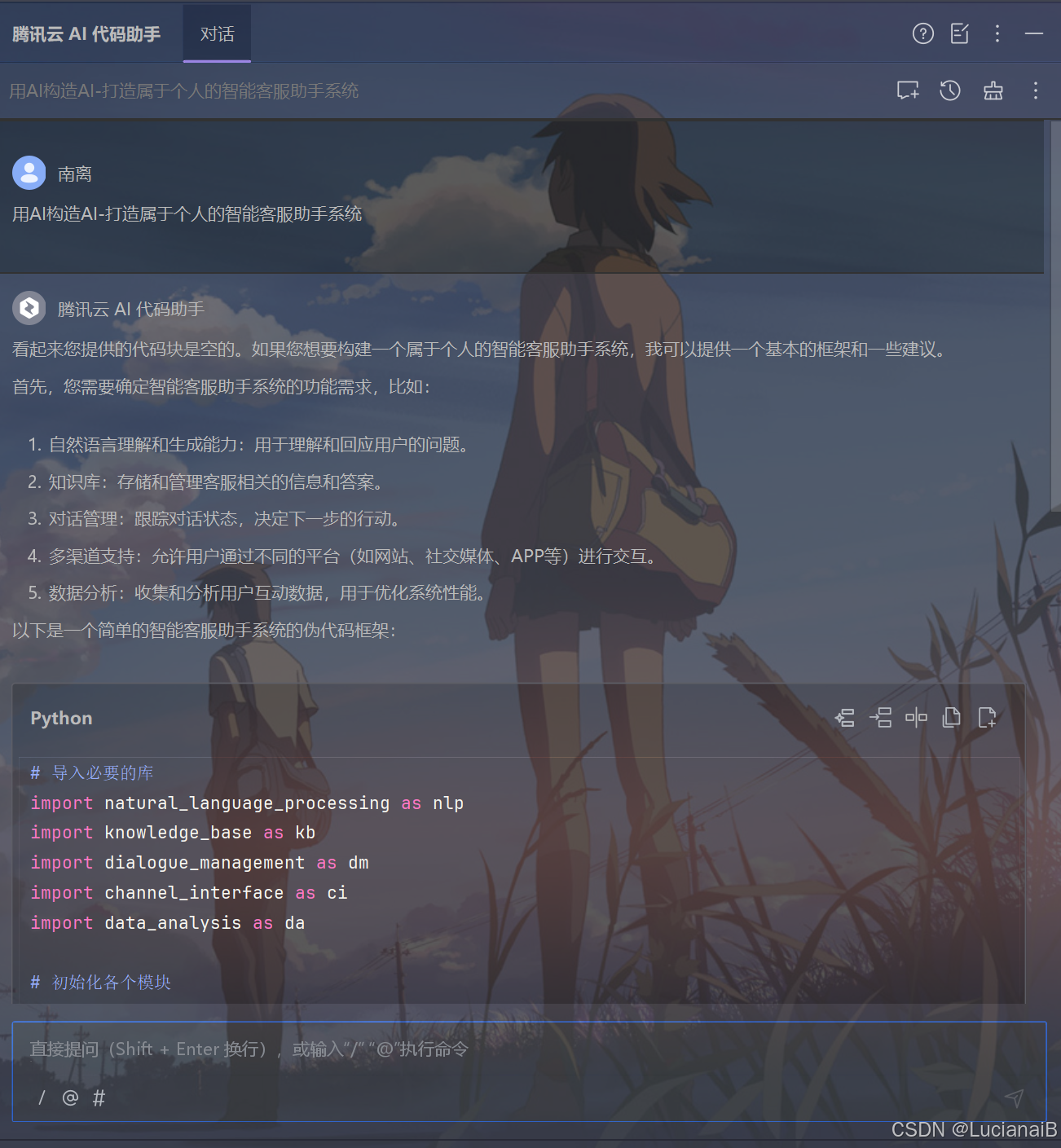Click the feedback edit-note icon in header
The width and height of the screenshot is (1061, 1148).
pyautogui.click(x=960, y=33)
